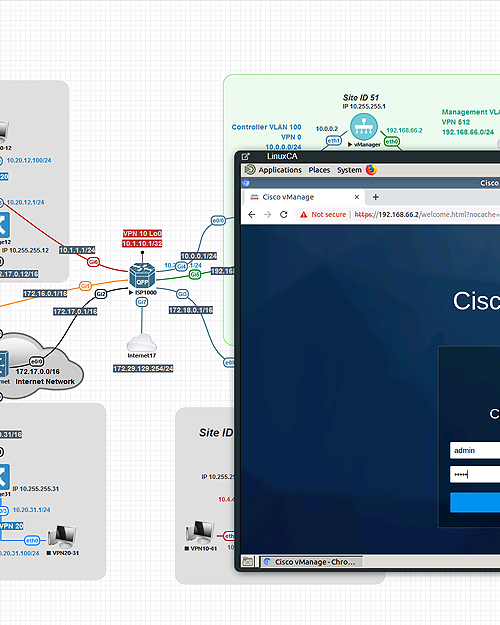Reload the vManage browser page
This screenshot has width=500, height=625.
click(283, 214)
